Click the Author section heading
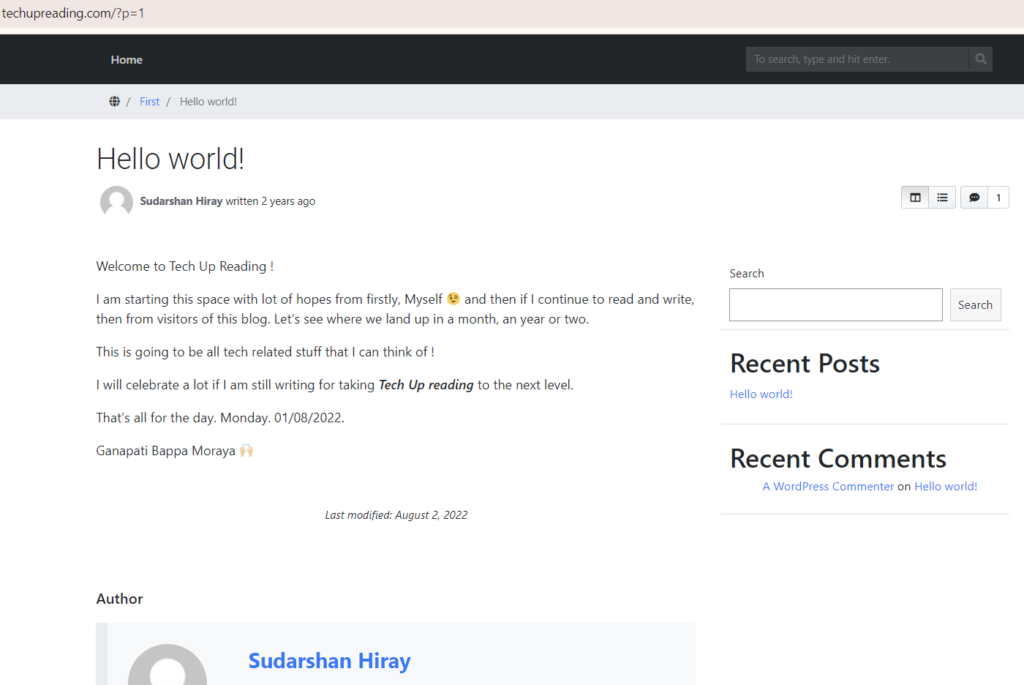 pos(120,599)
